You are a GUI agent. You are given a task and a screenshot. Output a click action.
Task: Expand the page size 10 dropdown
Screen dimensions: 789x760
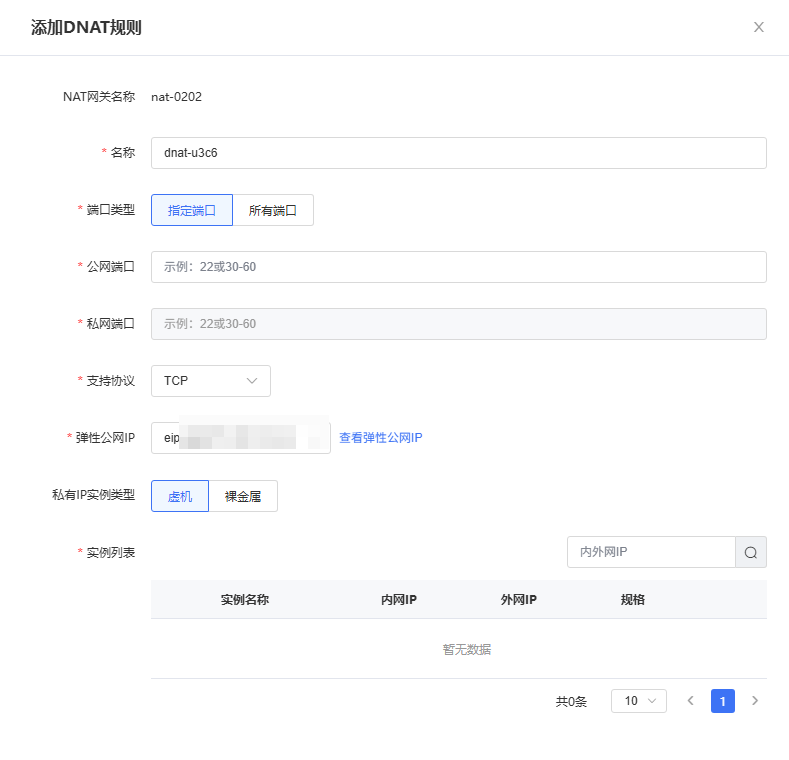tap(639, 701)
